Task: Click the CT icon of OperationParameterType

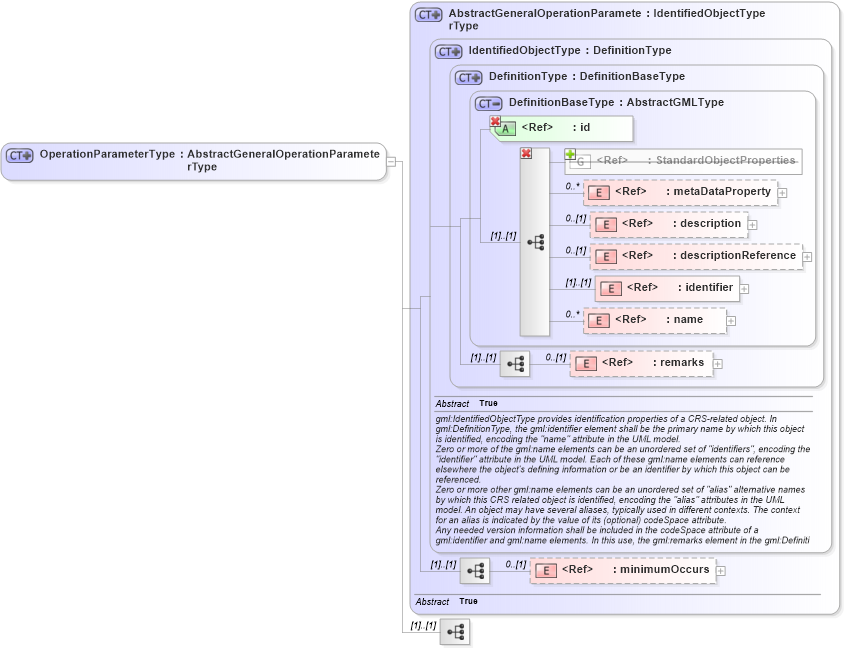Action: pyautogui.click(x=19, y=156)
